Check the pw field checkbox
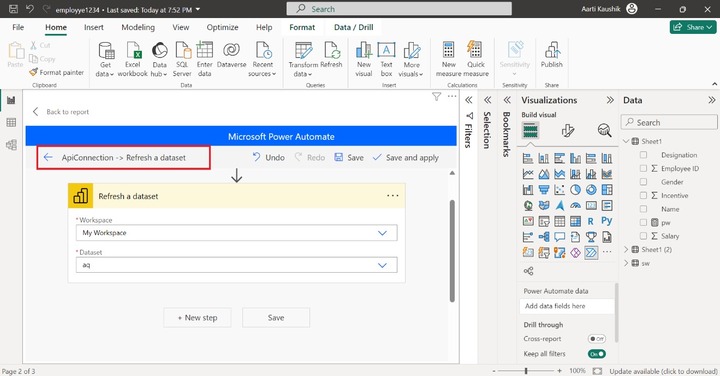Viewport: 720px width, 376px height. [643, 223]
